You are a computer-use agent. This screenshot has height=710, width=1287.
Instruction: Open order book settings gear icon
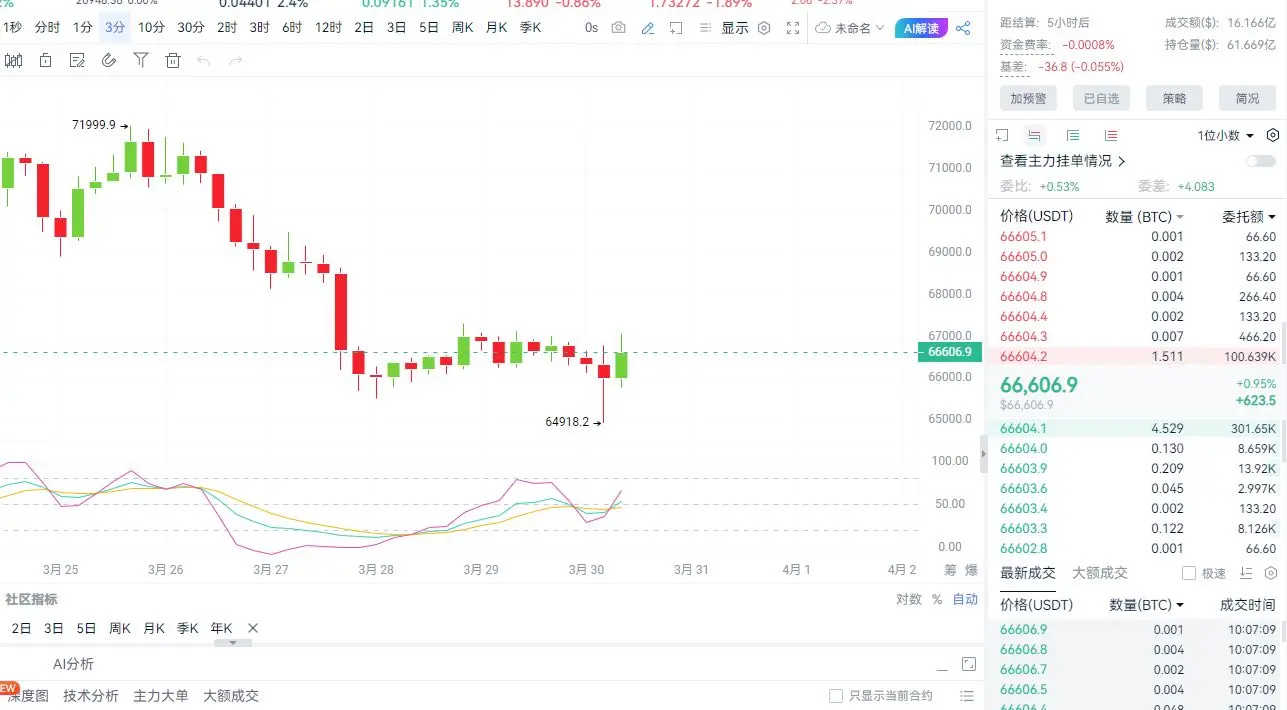[x=1273, y=135]
